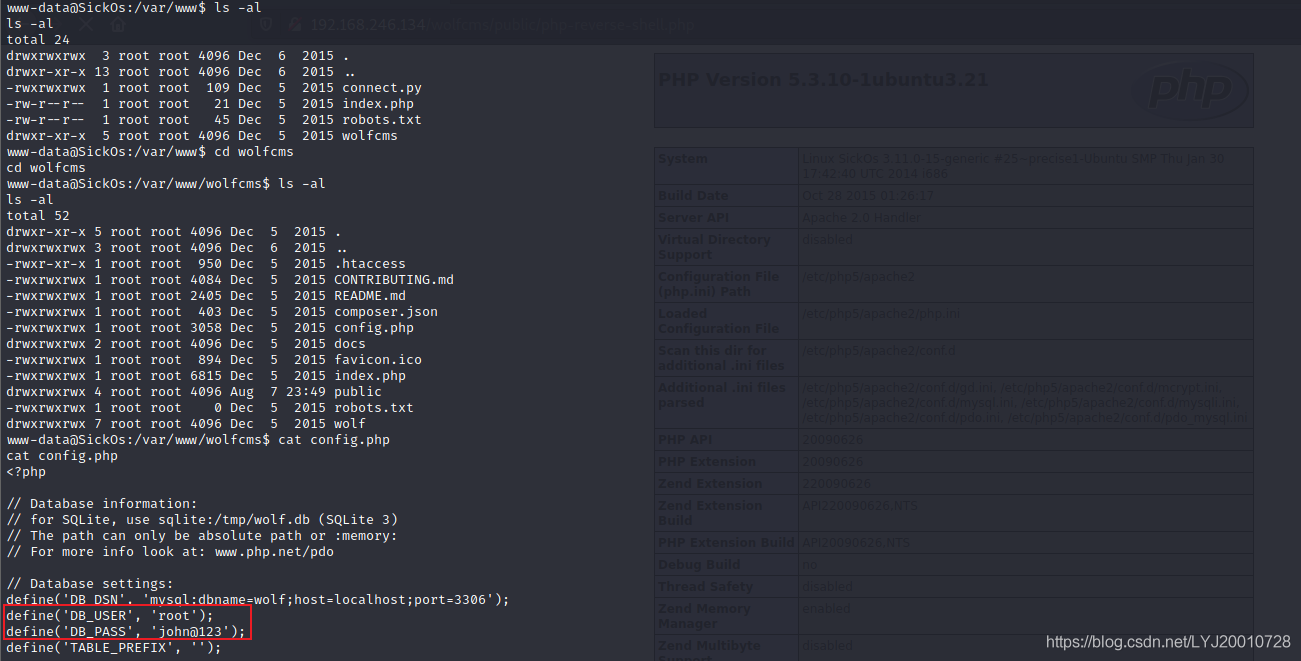
Task: Click 'total 52' output line
Action: coord(38,216)
